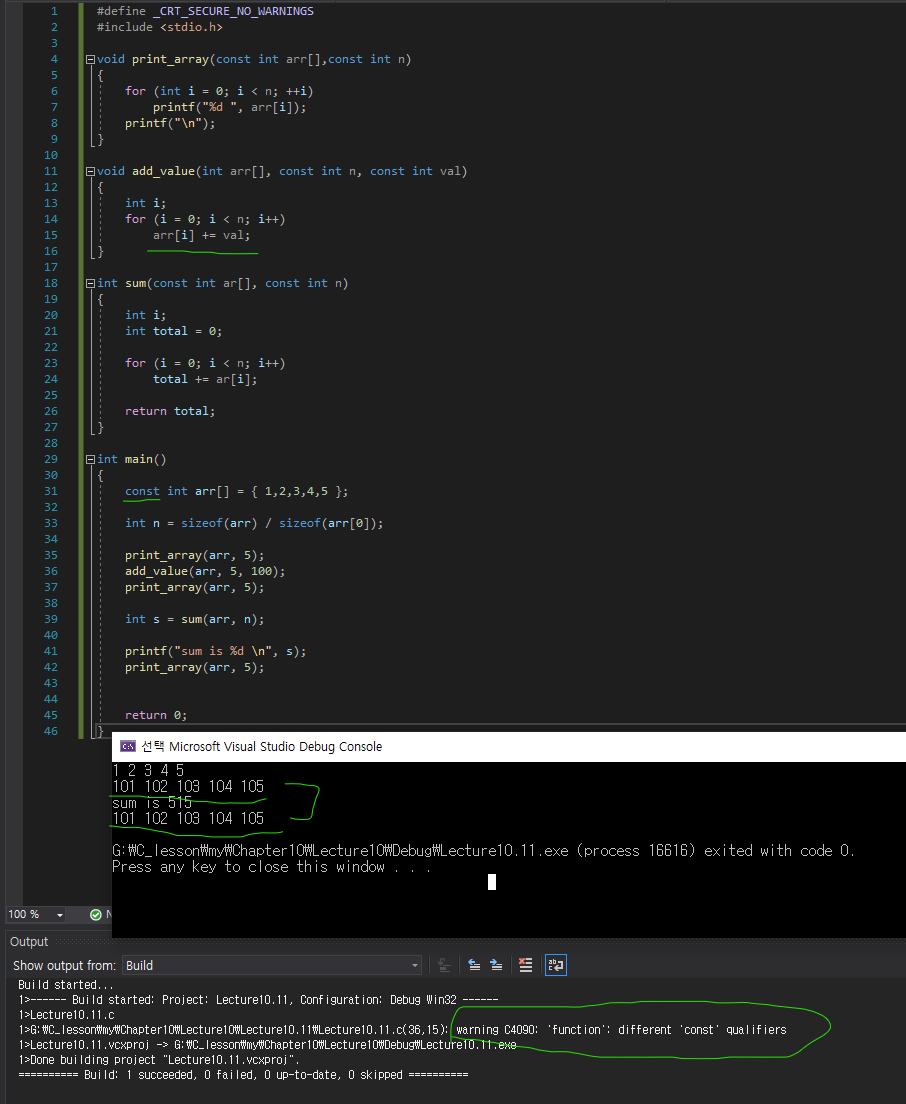This screenshot has height=1104, width=906.
Task: Click 'arr[i] += val;' in the code
Action: 201,236
